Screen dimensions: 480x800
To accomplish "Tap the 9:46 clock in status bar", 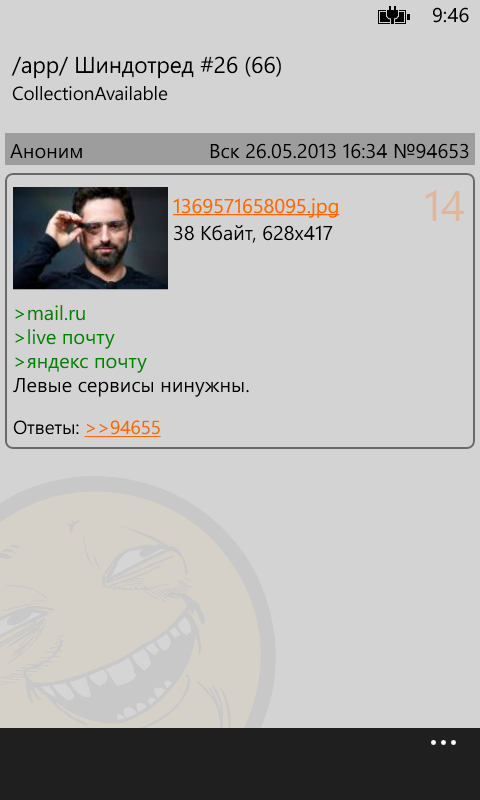I will click(450, 16).
